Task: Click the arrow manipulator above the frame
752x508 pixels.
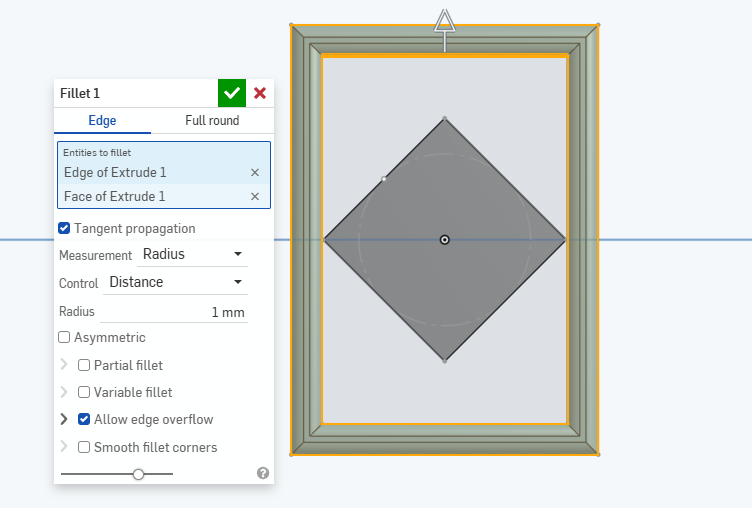Action: click(x=445, y=22)
